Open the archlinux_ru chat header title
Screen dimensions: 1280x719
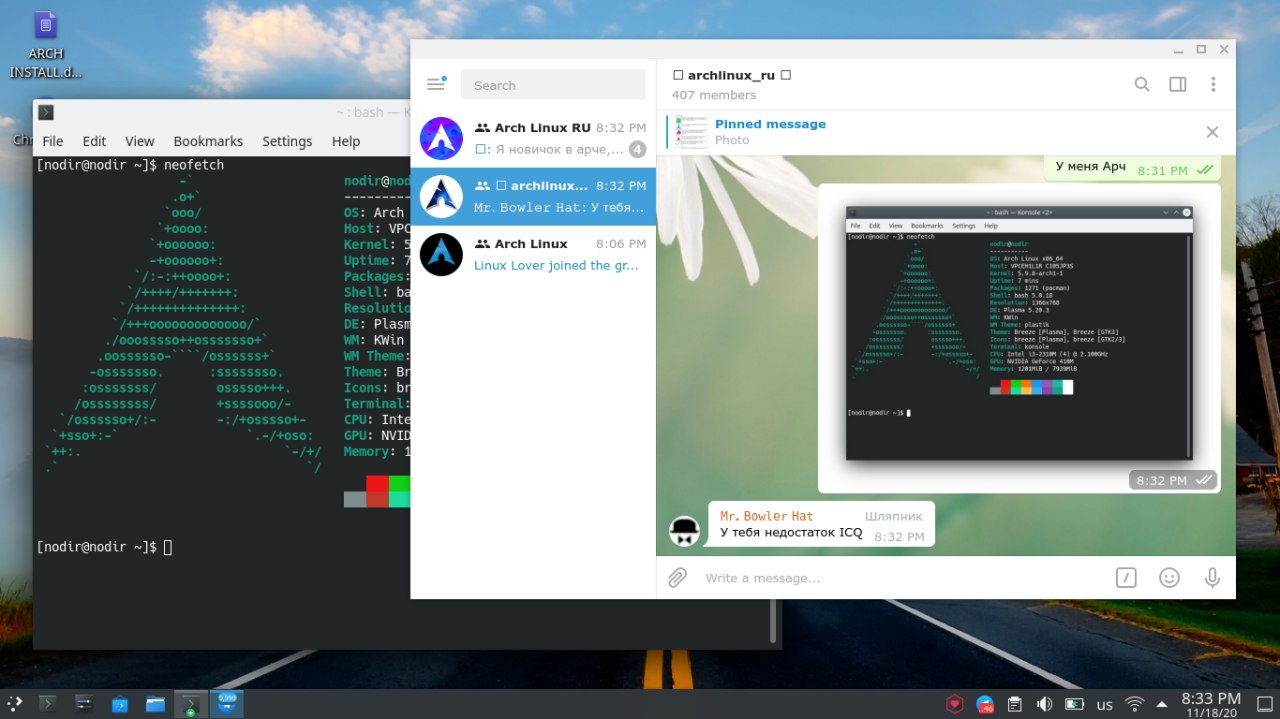pyautogui.click(x=732, y=75)
